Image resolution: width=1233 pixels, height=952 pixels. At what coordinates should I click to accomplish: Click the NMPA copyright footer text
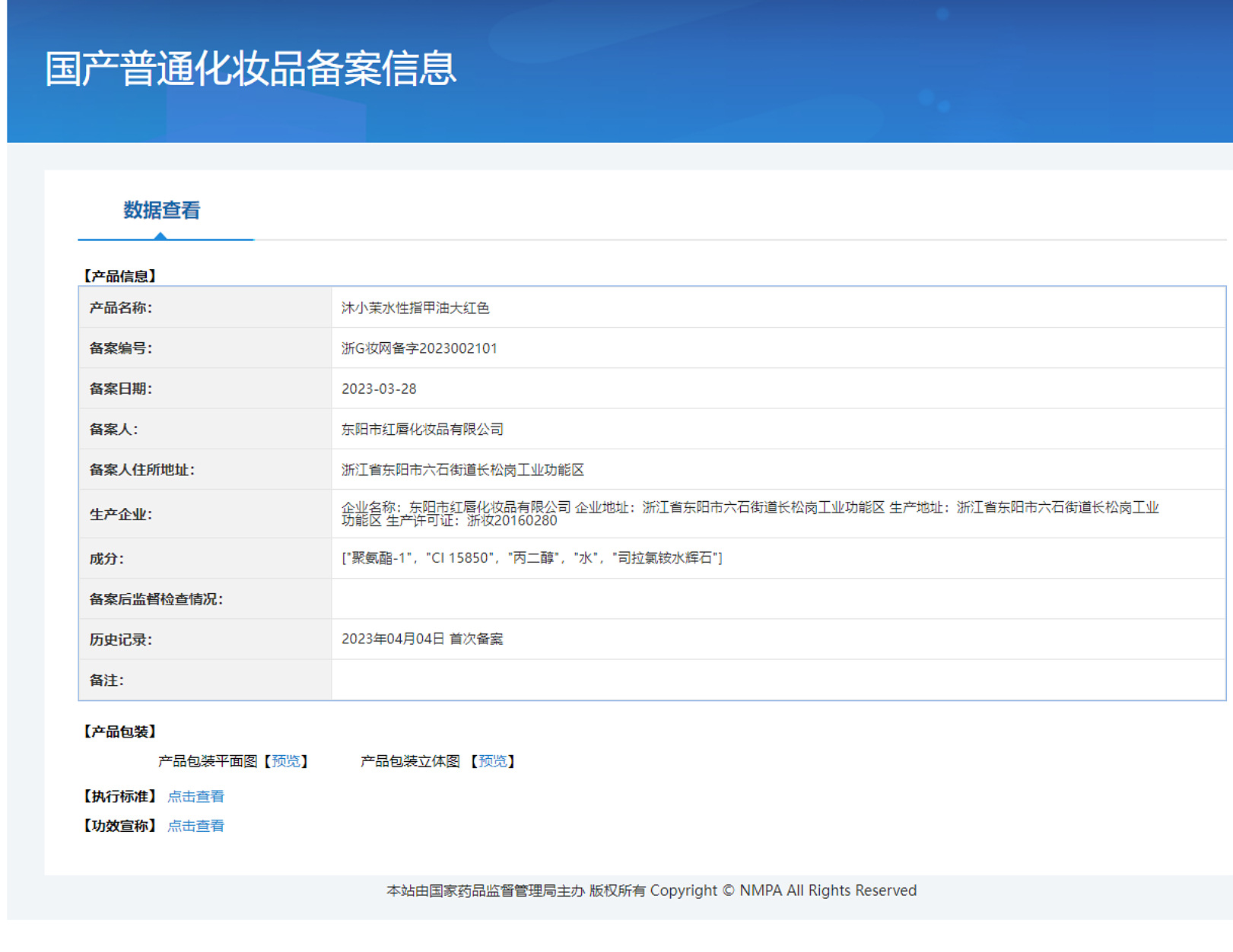[x=651, y=890]
